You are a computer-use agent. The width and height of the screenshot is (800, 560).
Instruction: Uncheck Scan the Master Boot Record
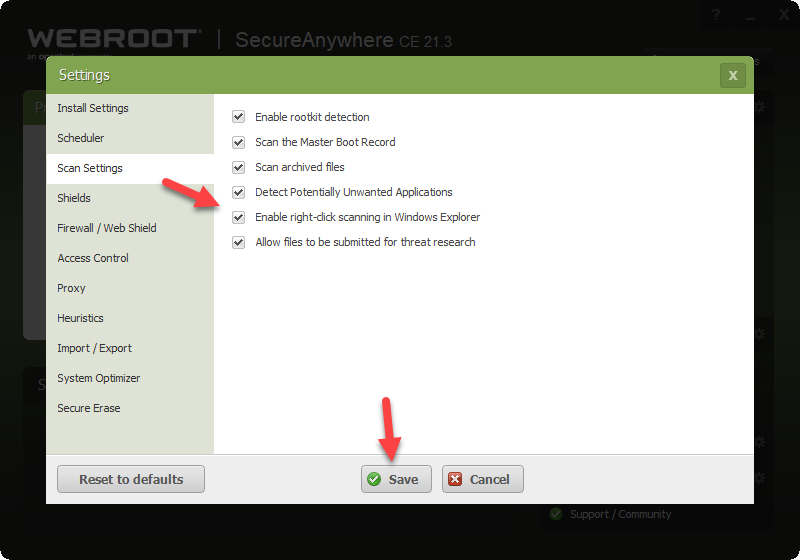238,142
